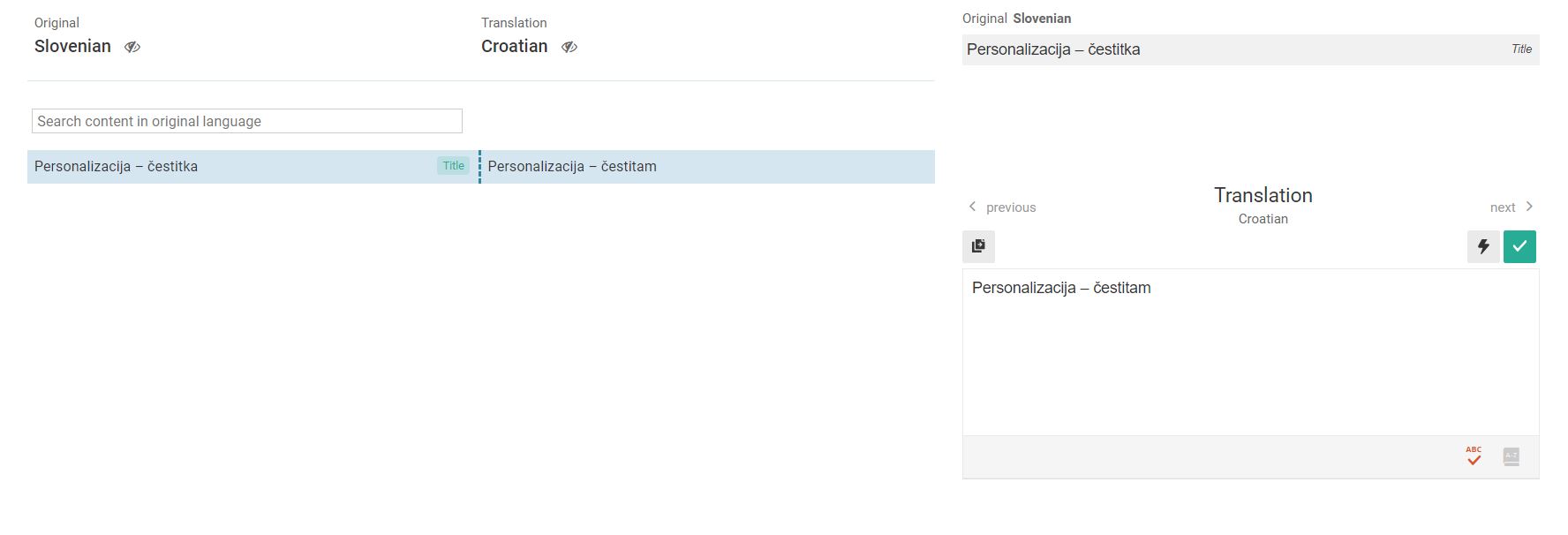Copy original text into translation

tap(978, 246)
